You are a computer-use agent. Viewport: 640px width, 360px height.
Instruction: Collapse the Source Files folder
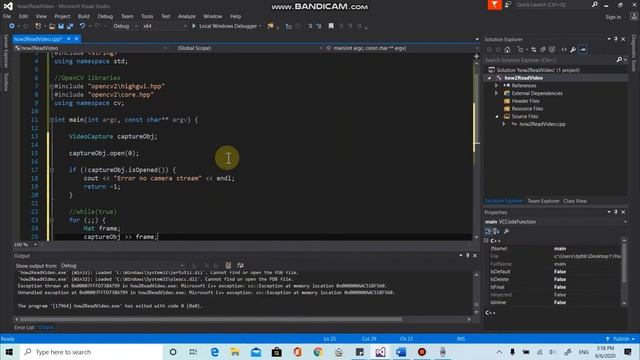tap(496, 117)
